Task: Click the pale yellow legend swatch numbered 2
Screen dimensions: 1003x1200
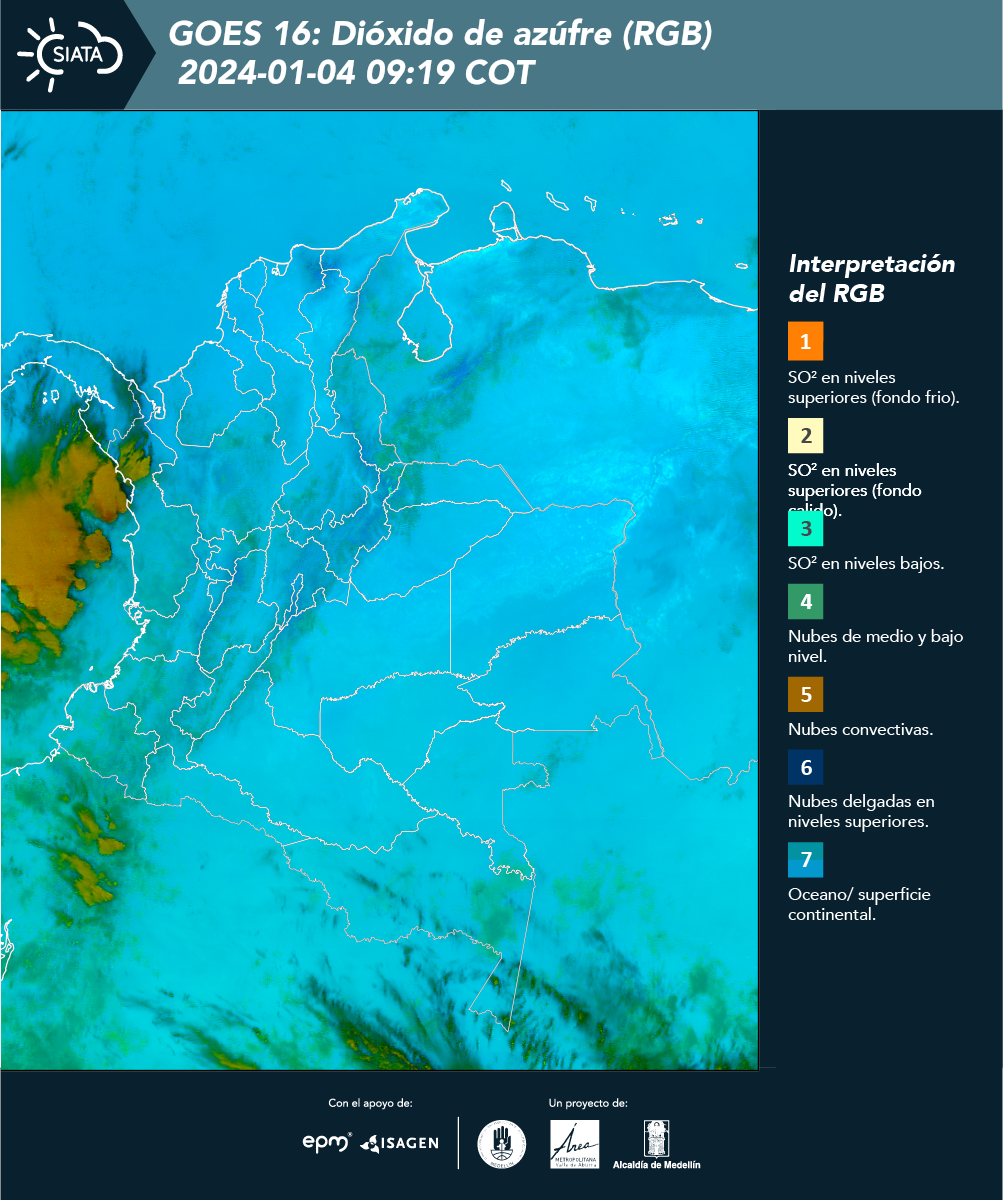Action: point(805,436)
